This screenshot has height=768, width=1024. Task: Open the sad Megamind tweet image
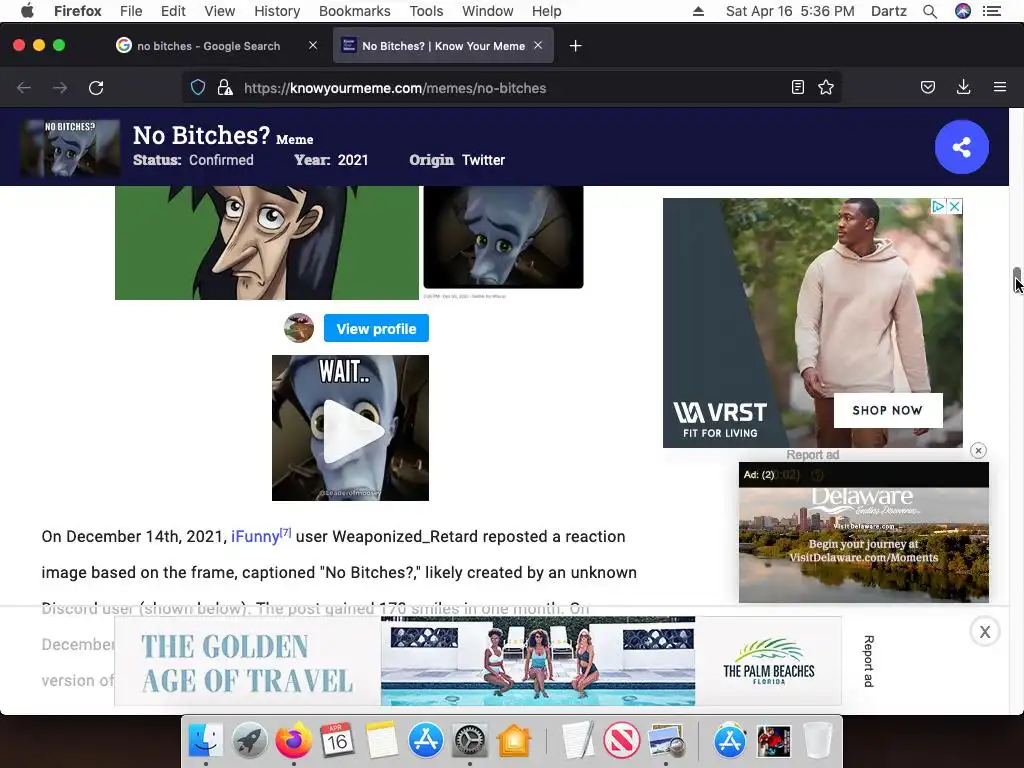503,237
